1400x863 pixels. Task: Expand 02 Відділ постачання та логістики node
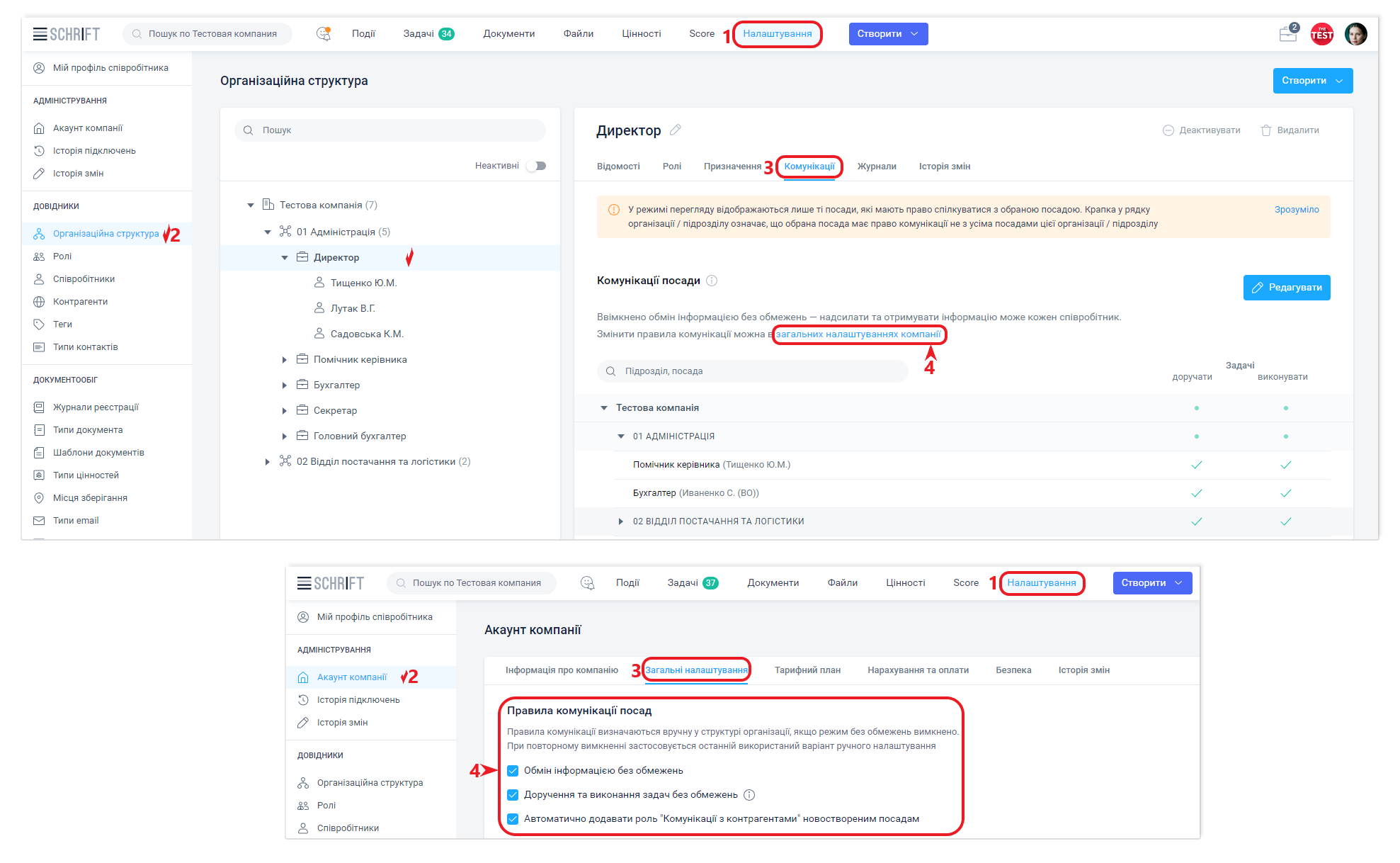tap(267, 462)
